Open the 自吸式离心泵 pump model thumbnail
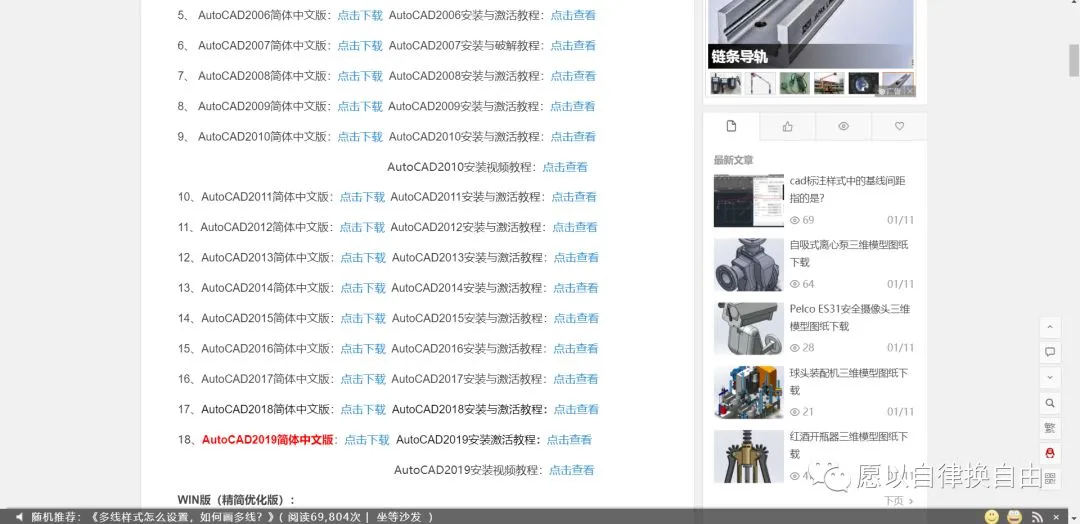The height and width of the screenshot is (524, 1080). click(749, 264)
